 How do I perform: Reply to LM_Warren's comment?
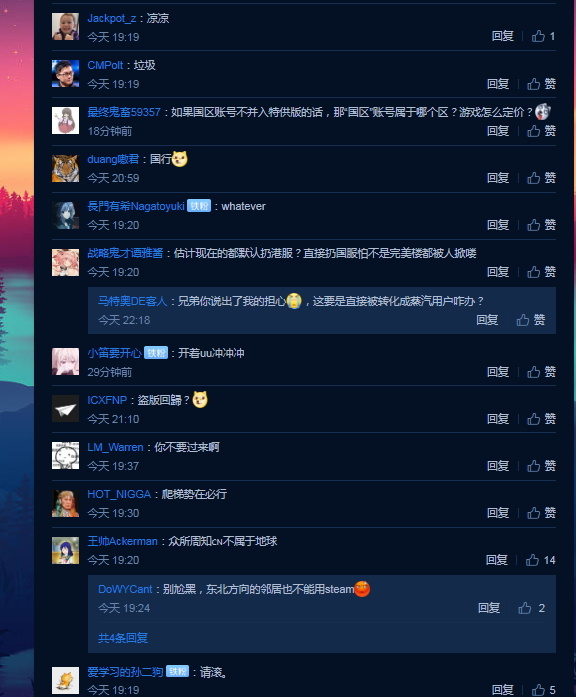[x=498, y=466]
